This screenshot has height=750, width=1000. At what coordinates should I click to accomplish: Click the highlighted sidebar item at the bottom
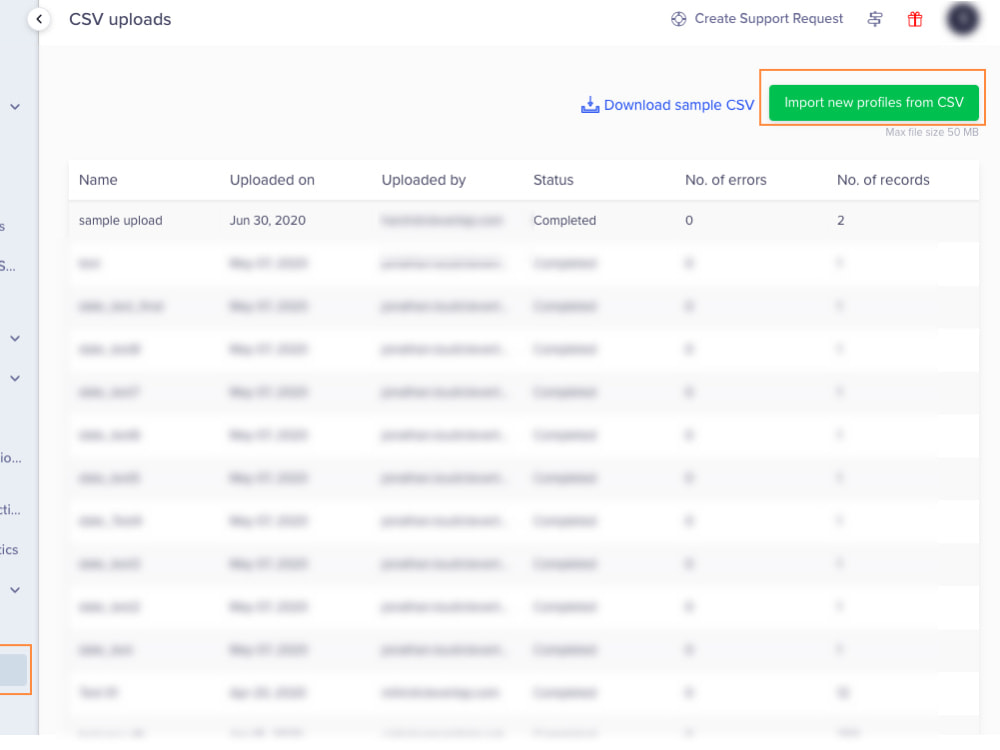pyautogui.click(x=13, y=670)
